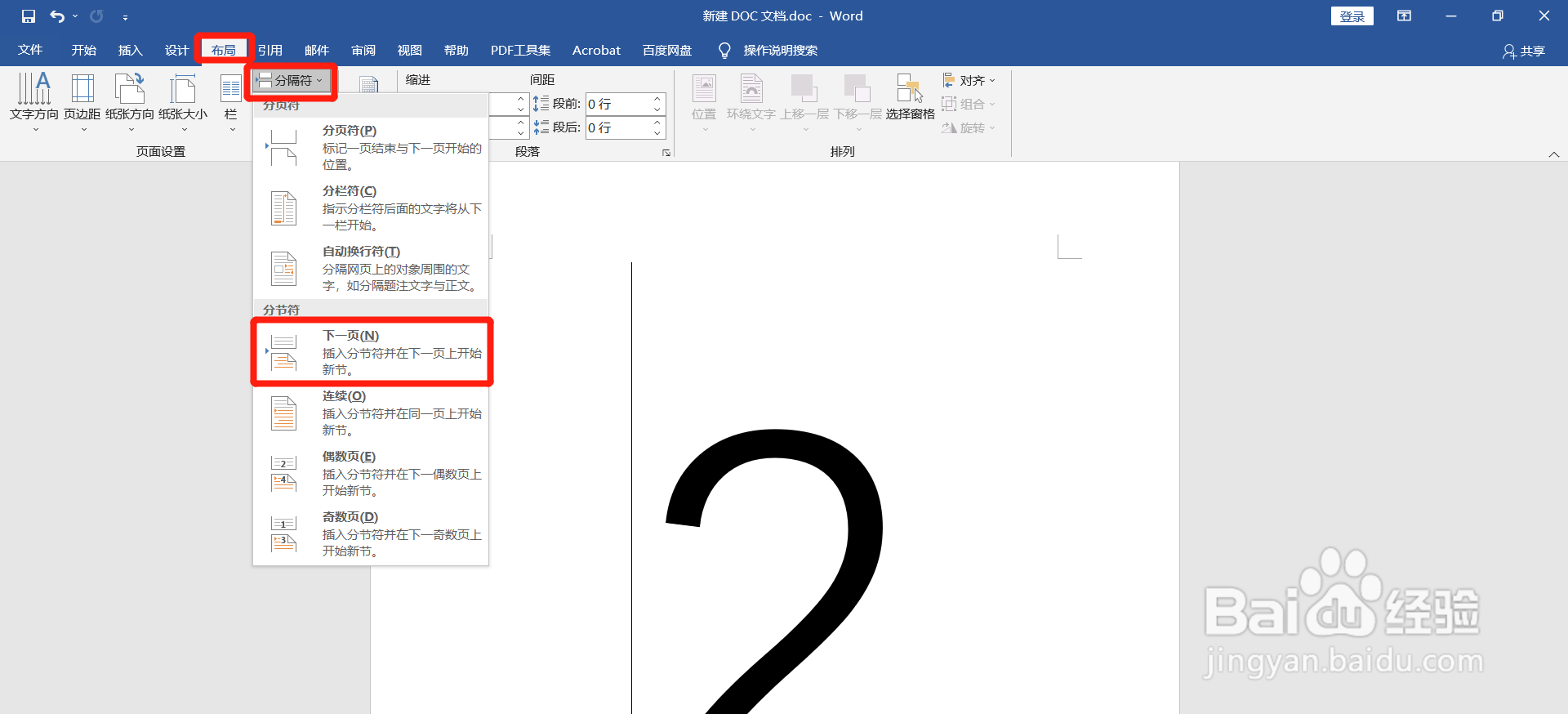
Task: Choose 奇数页(D) section break
Action: coord(372,533)
